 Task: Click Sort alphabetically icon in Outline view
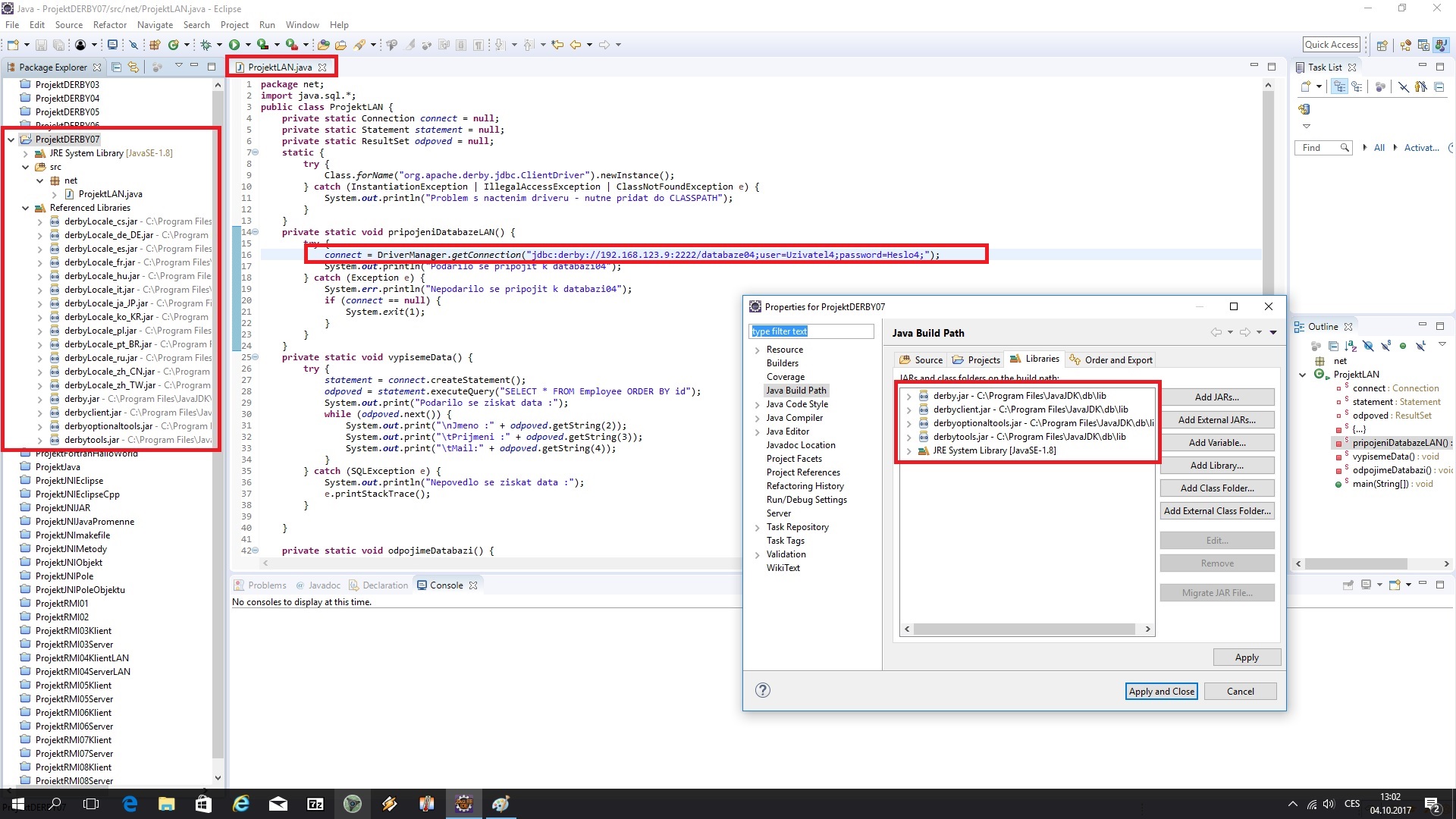[1351, 346]
